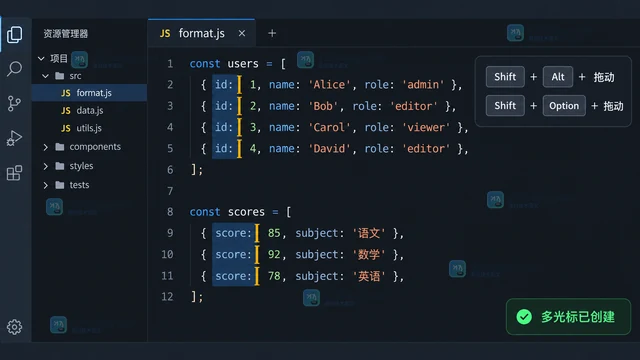The image size is (640, 360).
Task: Click the 资源管理器 panel title
Action: [x=66, y=34]
